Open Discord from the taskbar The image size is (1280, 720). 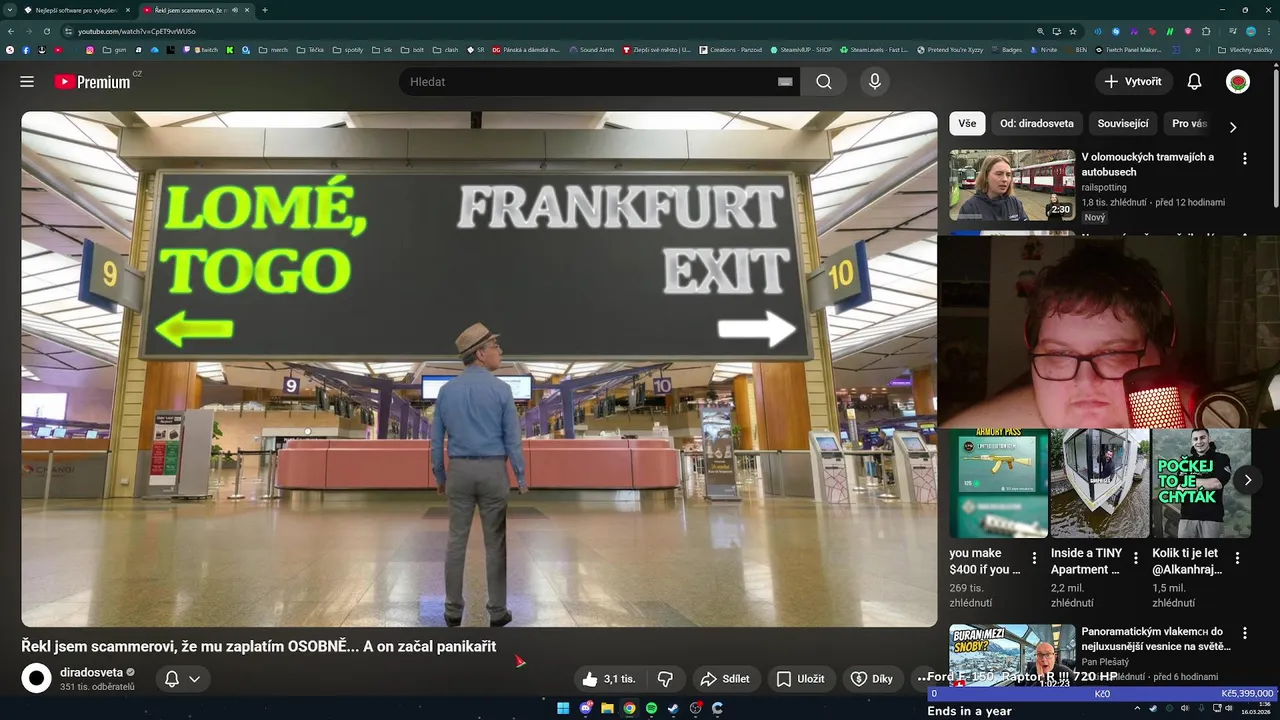tap(585, 708)
